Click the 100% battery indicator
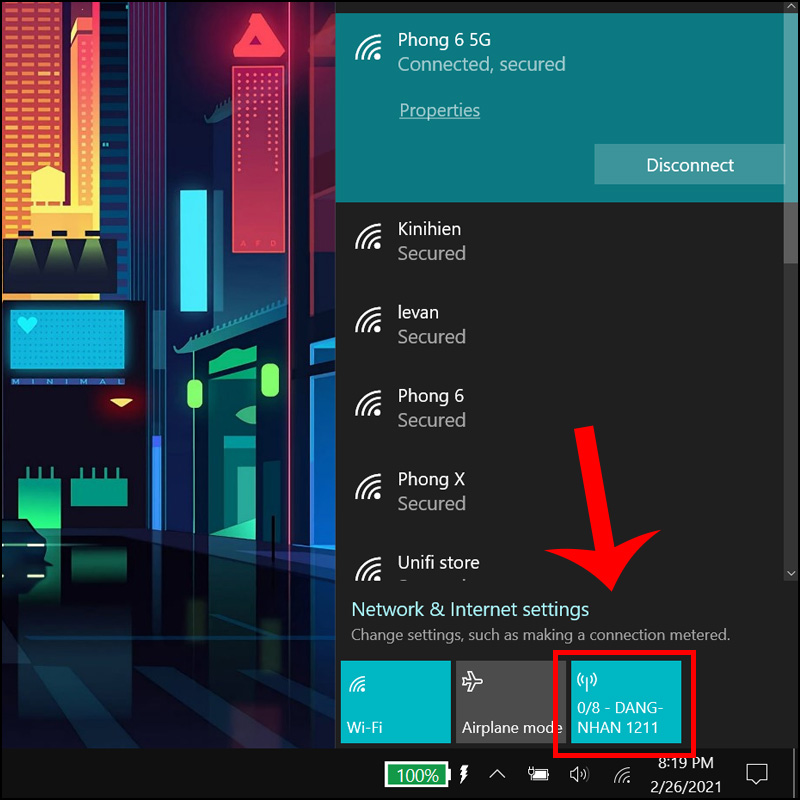Viewport: 800px width, 800px height. tap(417, 775)
